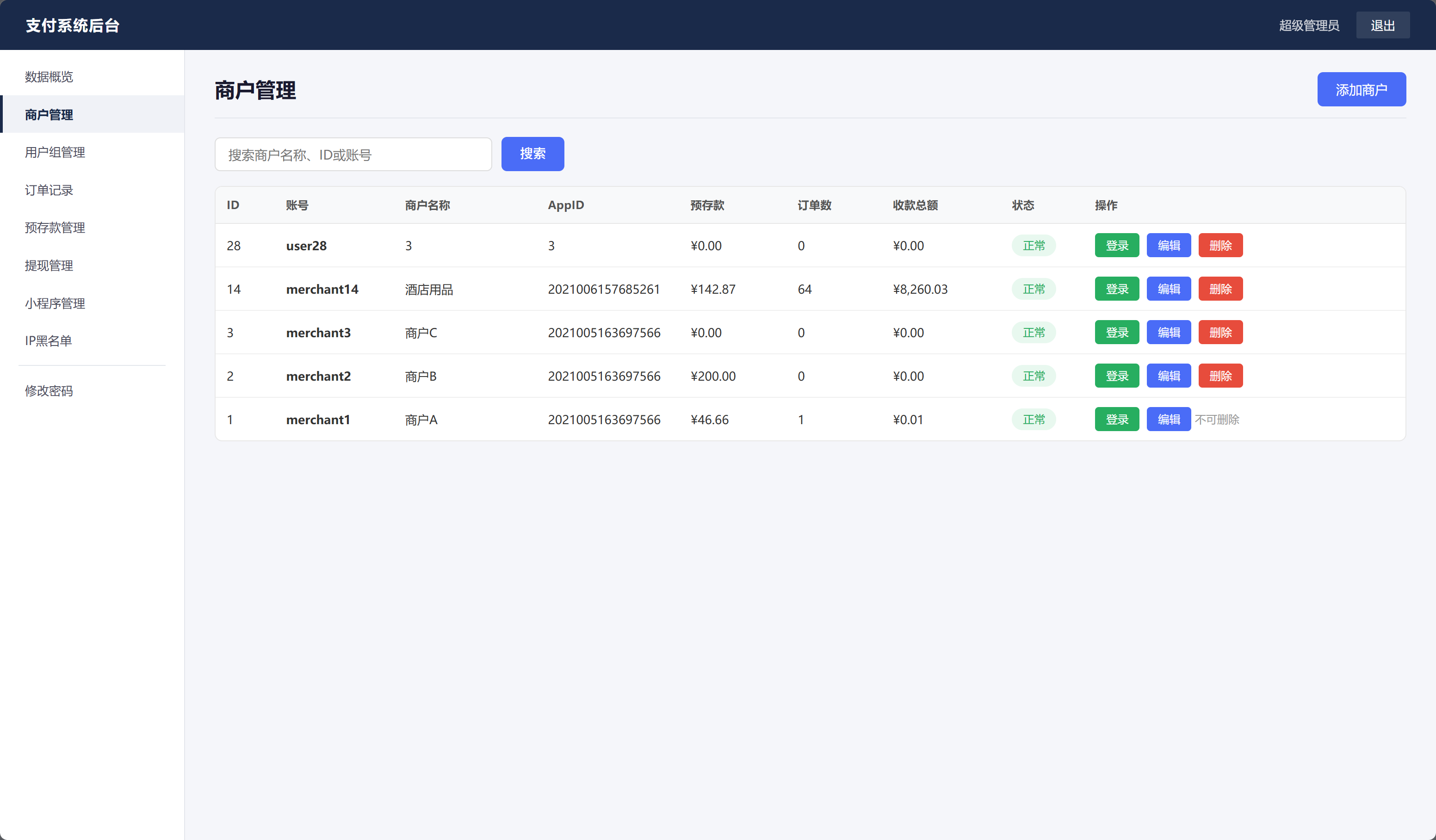1436x840 pixels.
Task: Click merchant name 商户A
Action: 421,420
